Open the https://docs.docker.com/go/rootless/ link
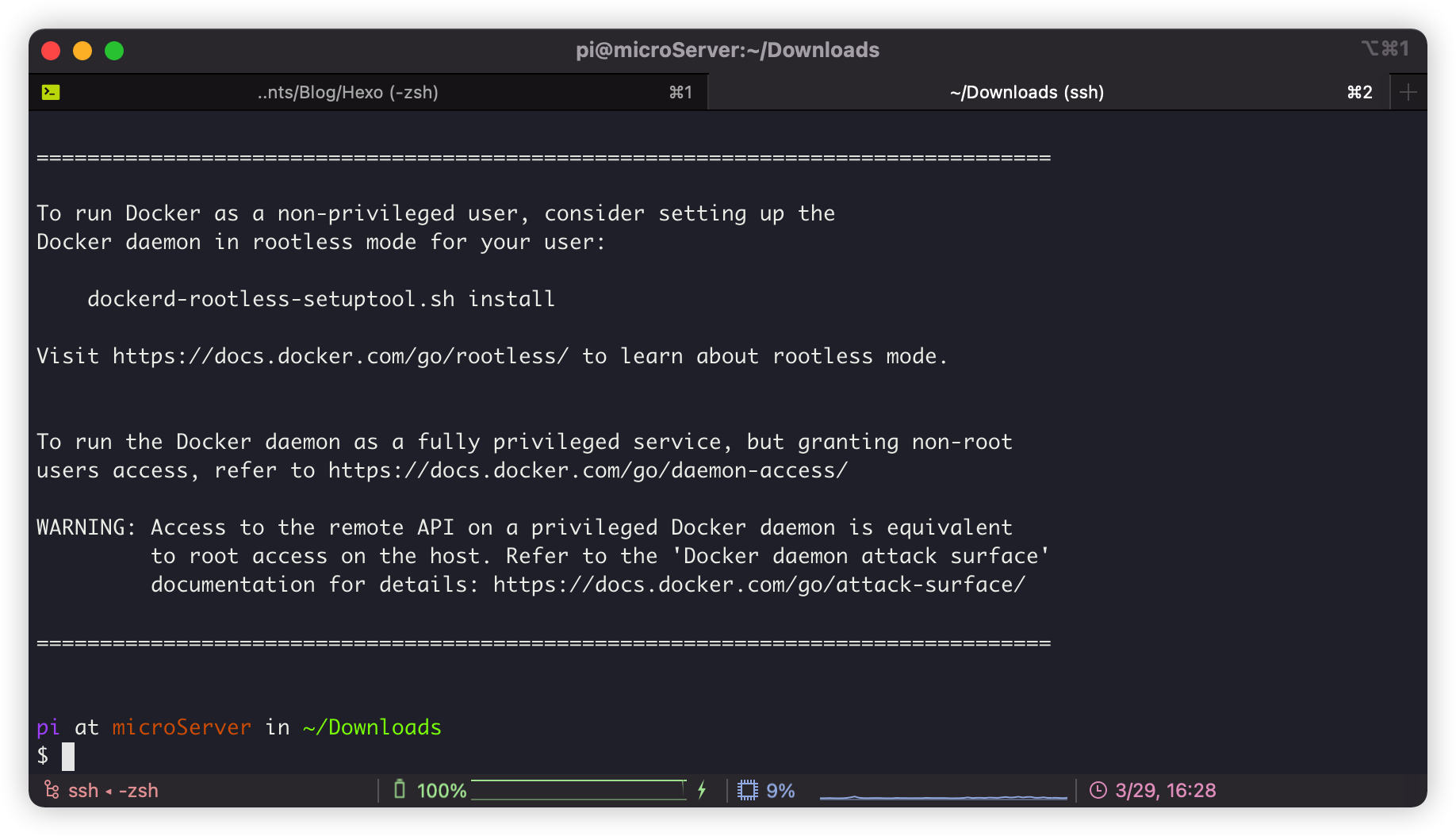 (341, 356)
